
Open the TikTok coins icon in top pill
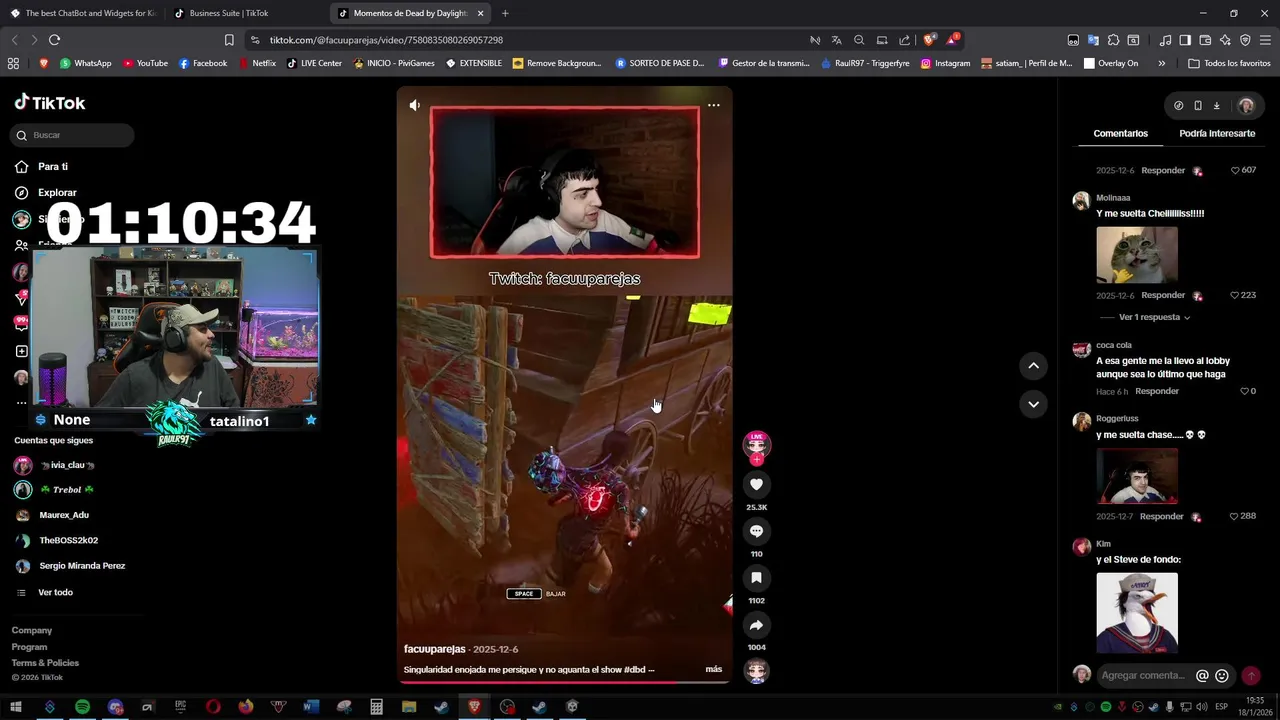click(x=1178, y=105)
